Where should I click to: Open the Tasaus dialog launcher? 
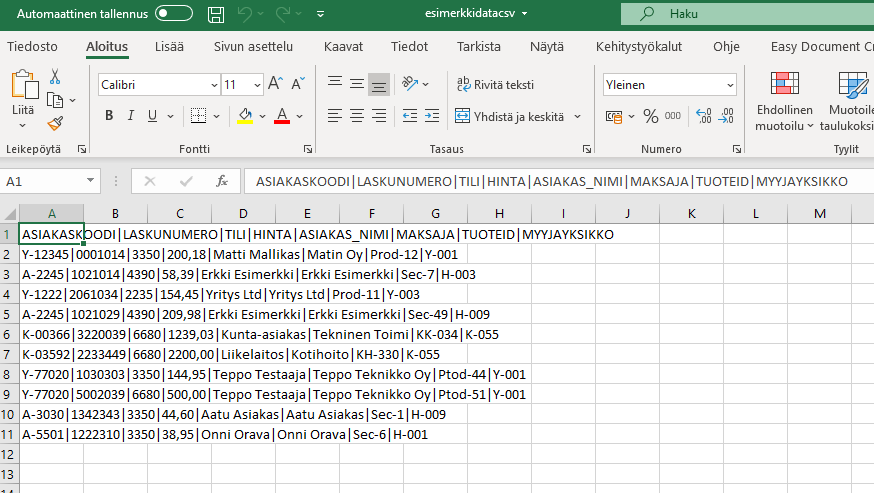pyautogui.click(x=586, y=149)
